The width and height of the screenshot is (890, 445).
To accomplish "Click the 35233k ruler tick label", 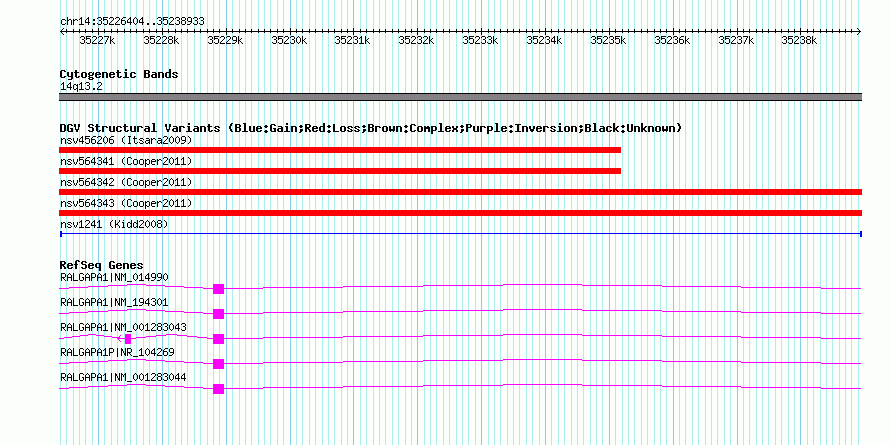I will coord(481,40).
